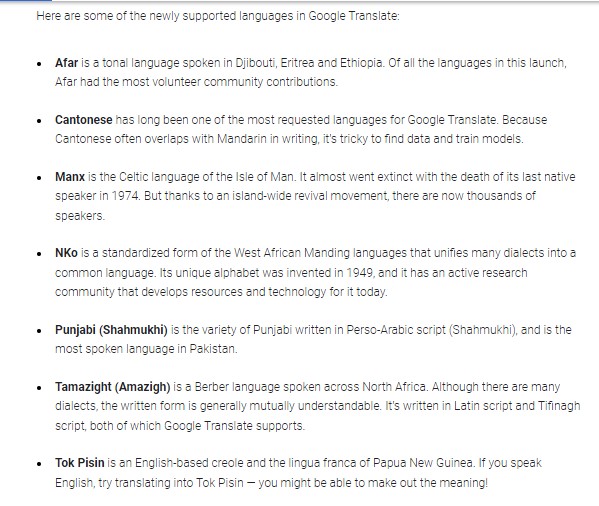The width and height of the screenshot is (599, 506).
Task: Click the bold Tamazight (Amazigh) label
Action: [113, 387]
